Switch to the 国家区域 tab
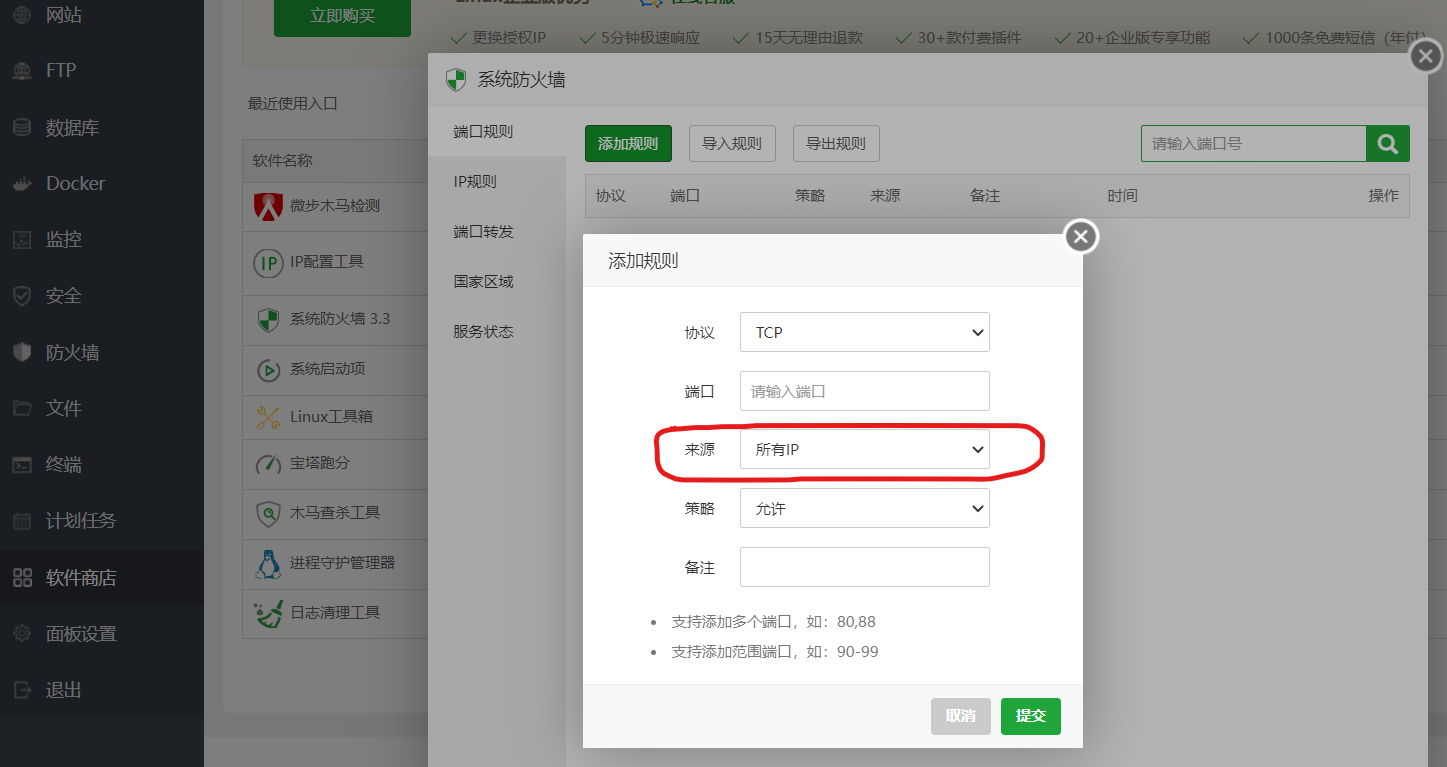1447x767 pixels. [497, 282]
